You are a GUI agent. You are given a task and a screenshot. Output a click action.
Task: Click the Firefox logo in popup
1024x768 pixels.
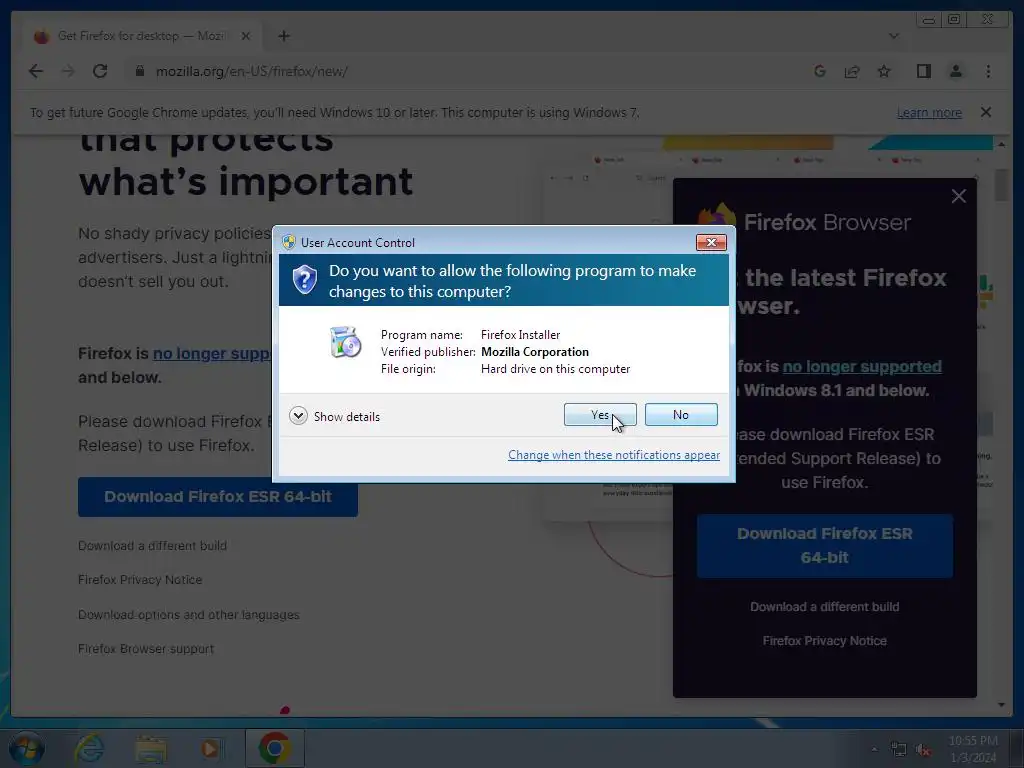coord(716,216)
